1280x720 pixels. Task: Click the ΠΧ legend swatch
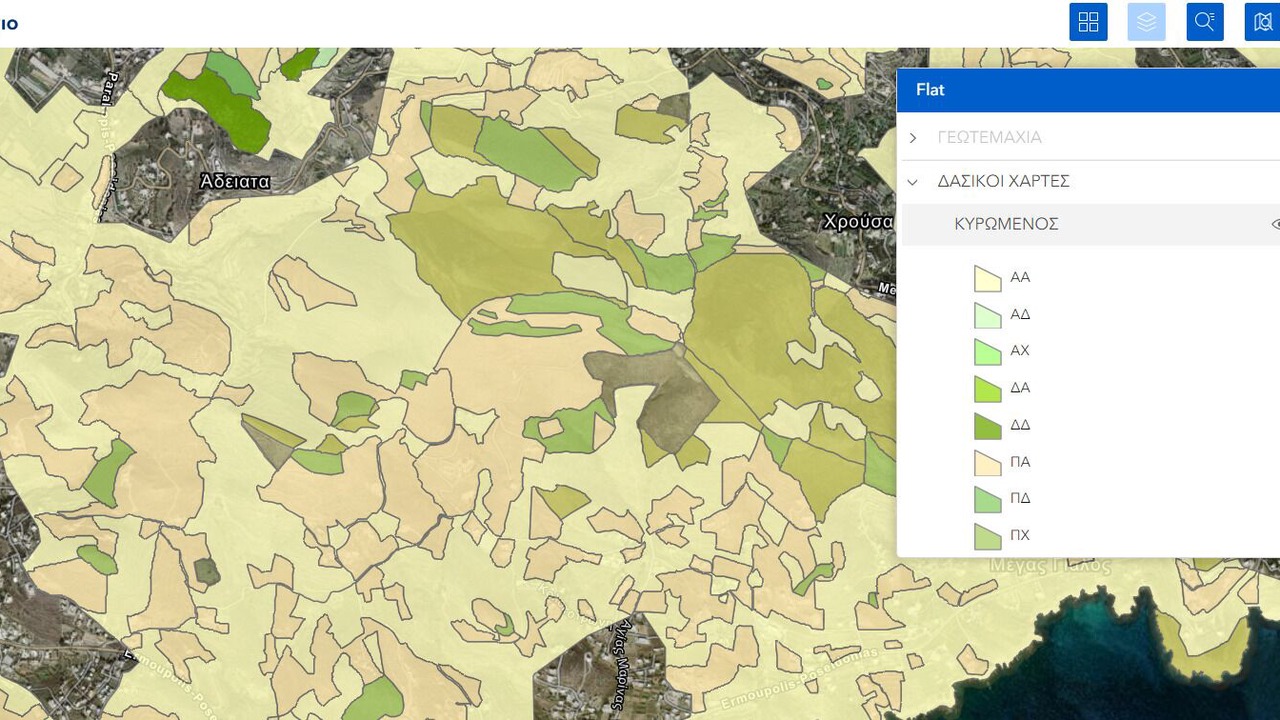coord(987,536)
